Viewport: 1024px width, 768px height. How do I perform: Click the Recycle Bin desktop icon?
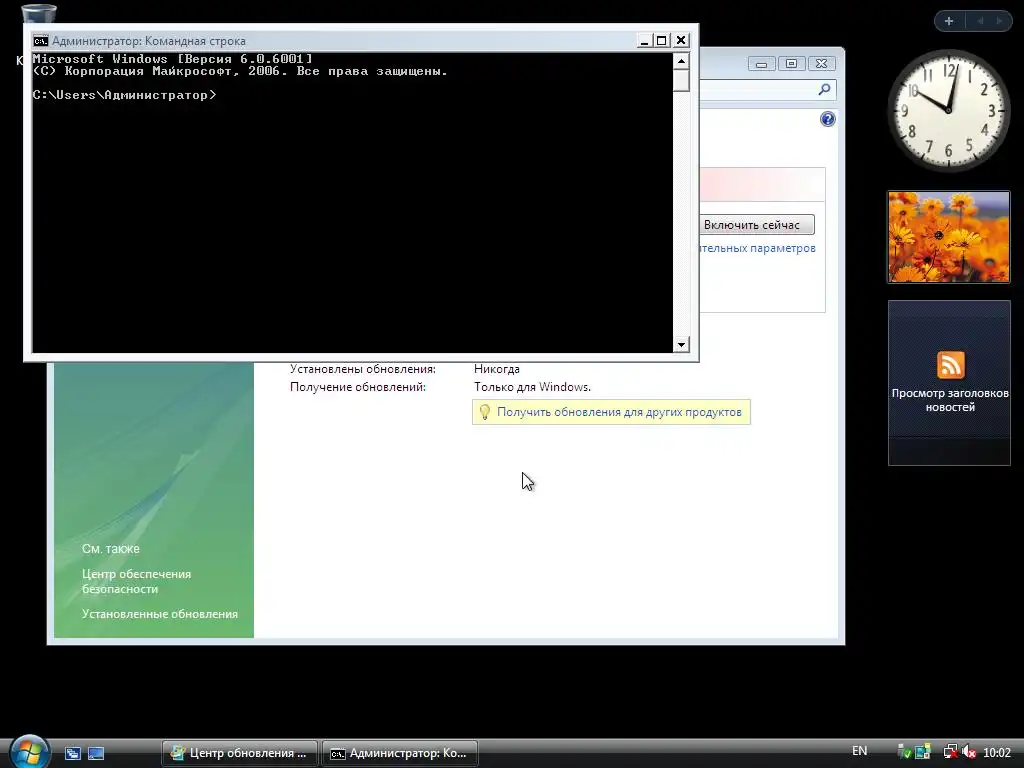38,14
